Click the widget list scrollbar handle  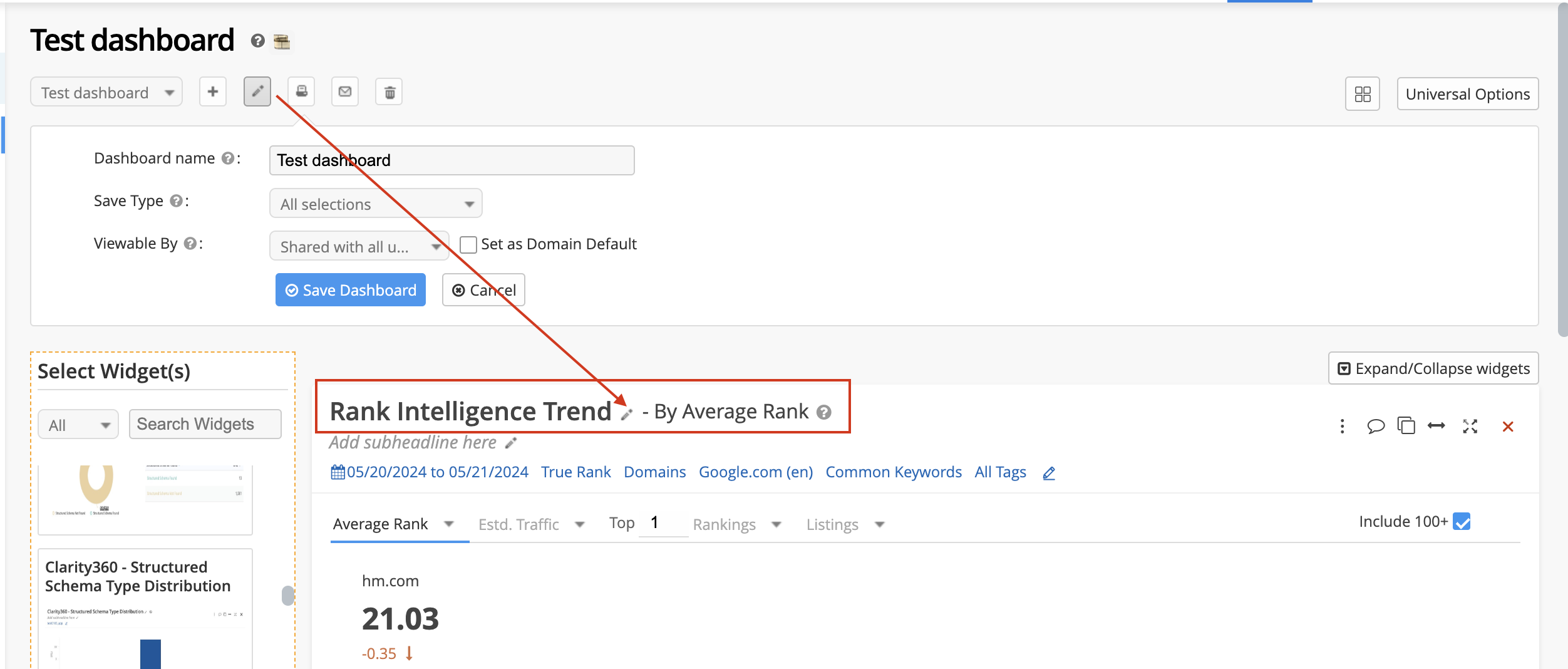[288, 595]
